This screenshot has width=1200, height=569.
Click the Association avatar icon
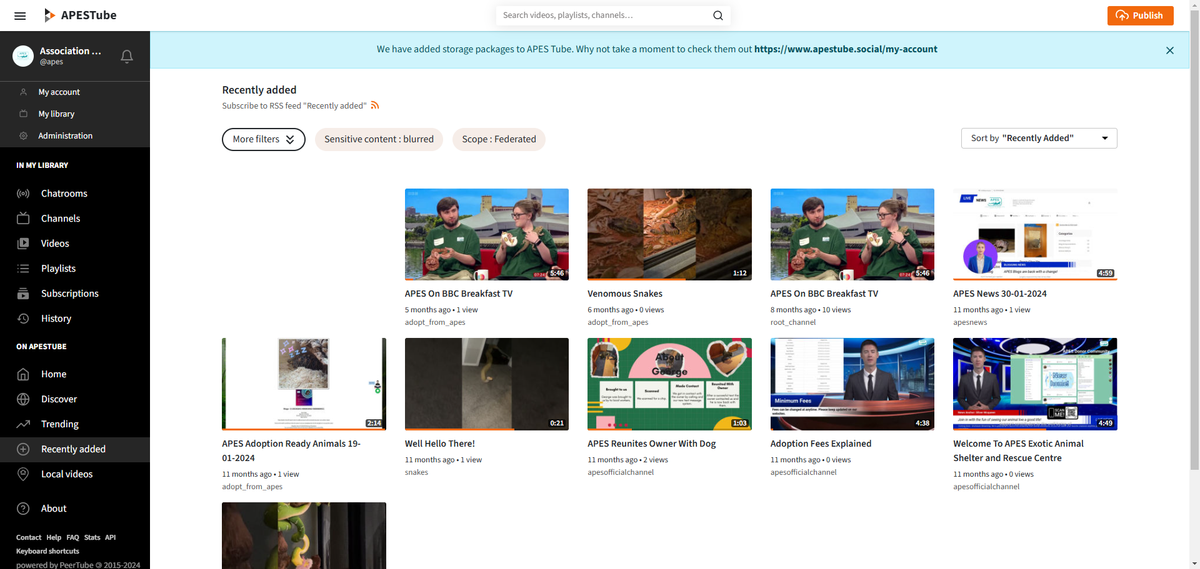[x=23, y=56]
